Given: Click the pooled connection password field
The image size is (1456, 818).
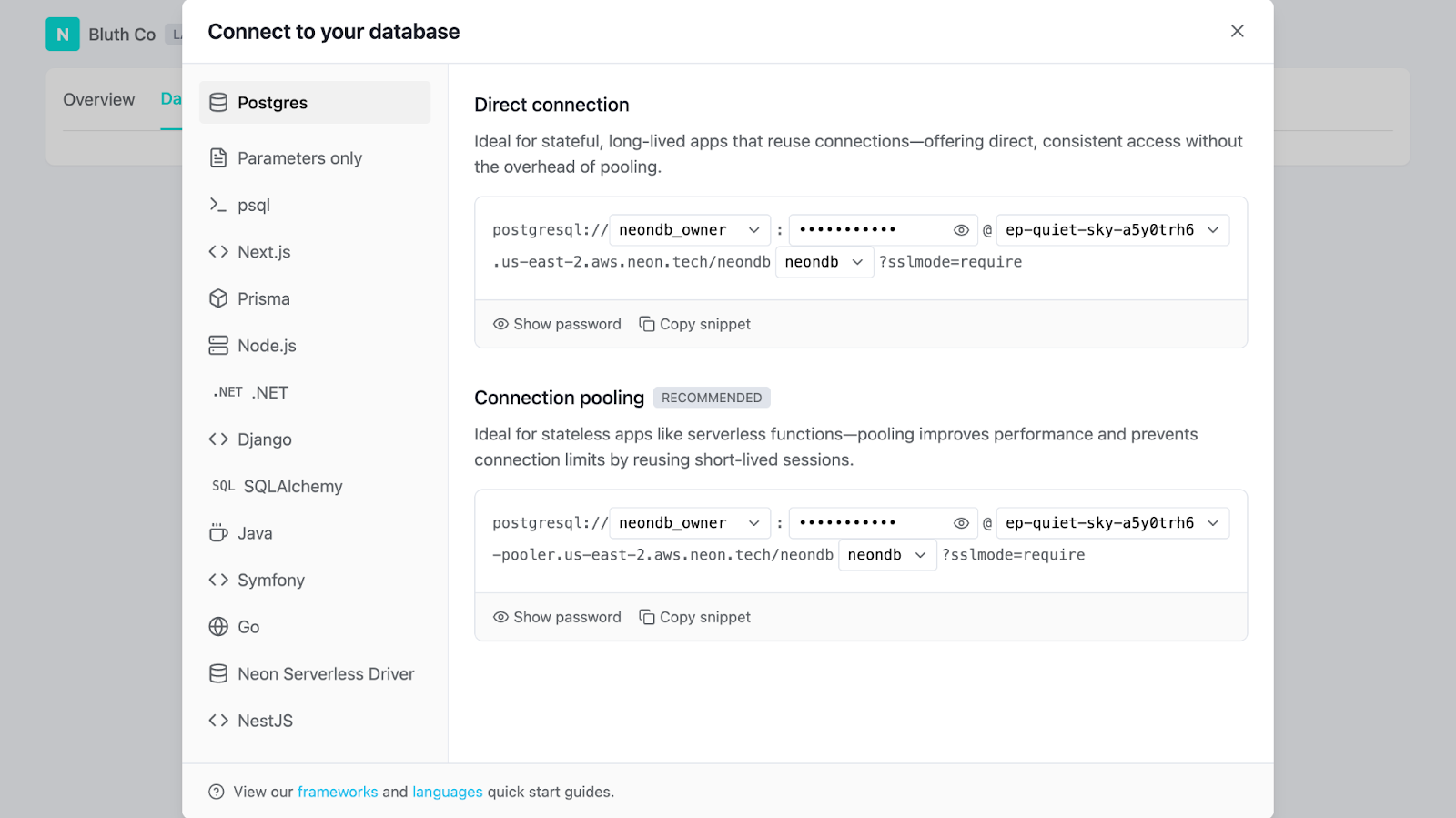Looking at the screenshot, I should click(x=883, y=523).
